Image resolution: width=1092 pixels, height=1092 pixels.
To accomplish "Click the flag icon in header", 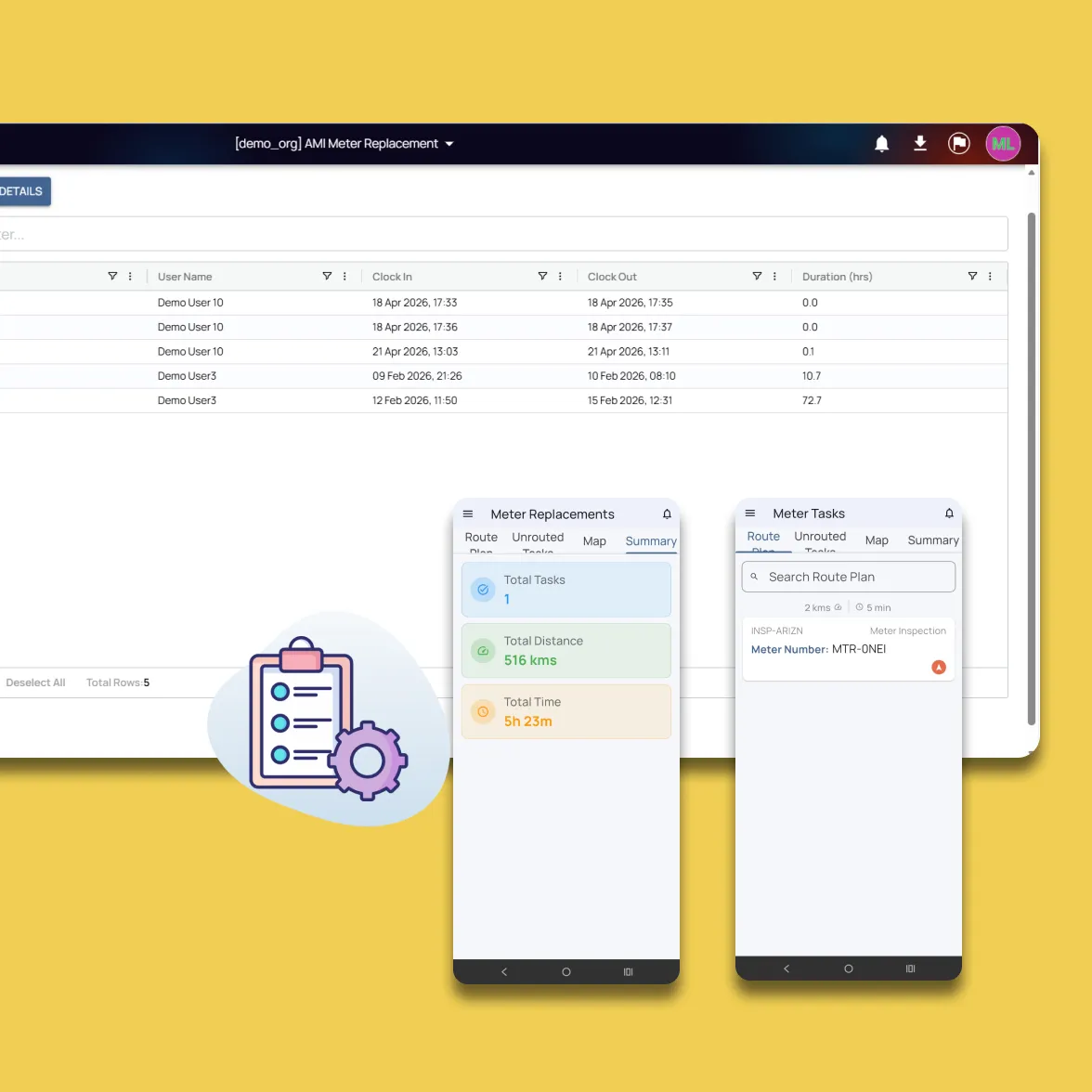I will [959, 143].
